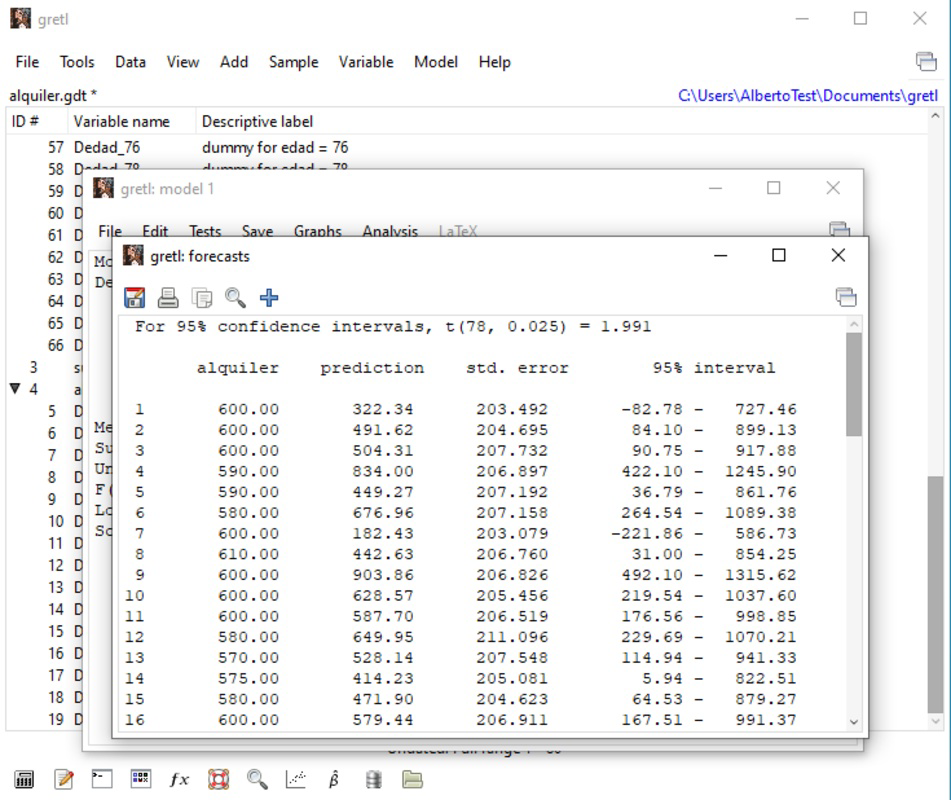Open window list icon in forecasts window
The height and width of the screenshot is (800, 951).
pyautogui.click(x=846, y=297)
